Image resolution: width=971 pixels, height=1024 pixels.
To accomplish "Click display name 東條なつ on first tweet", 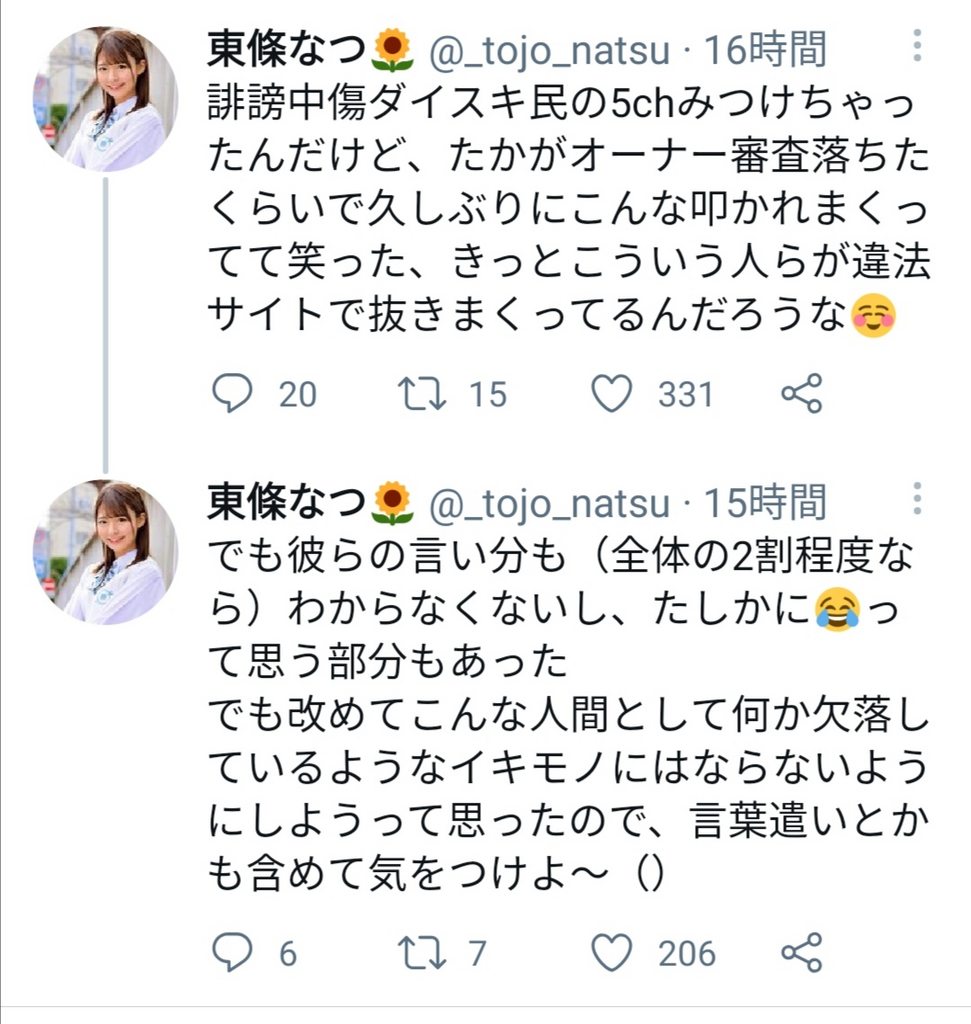I will click(286, 50).
